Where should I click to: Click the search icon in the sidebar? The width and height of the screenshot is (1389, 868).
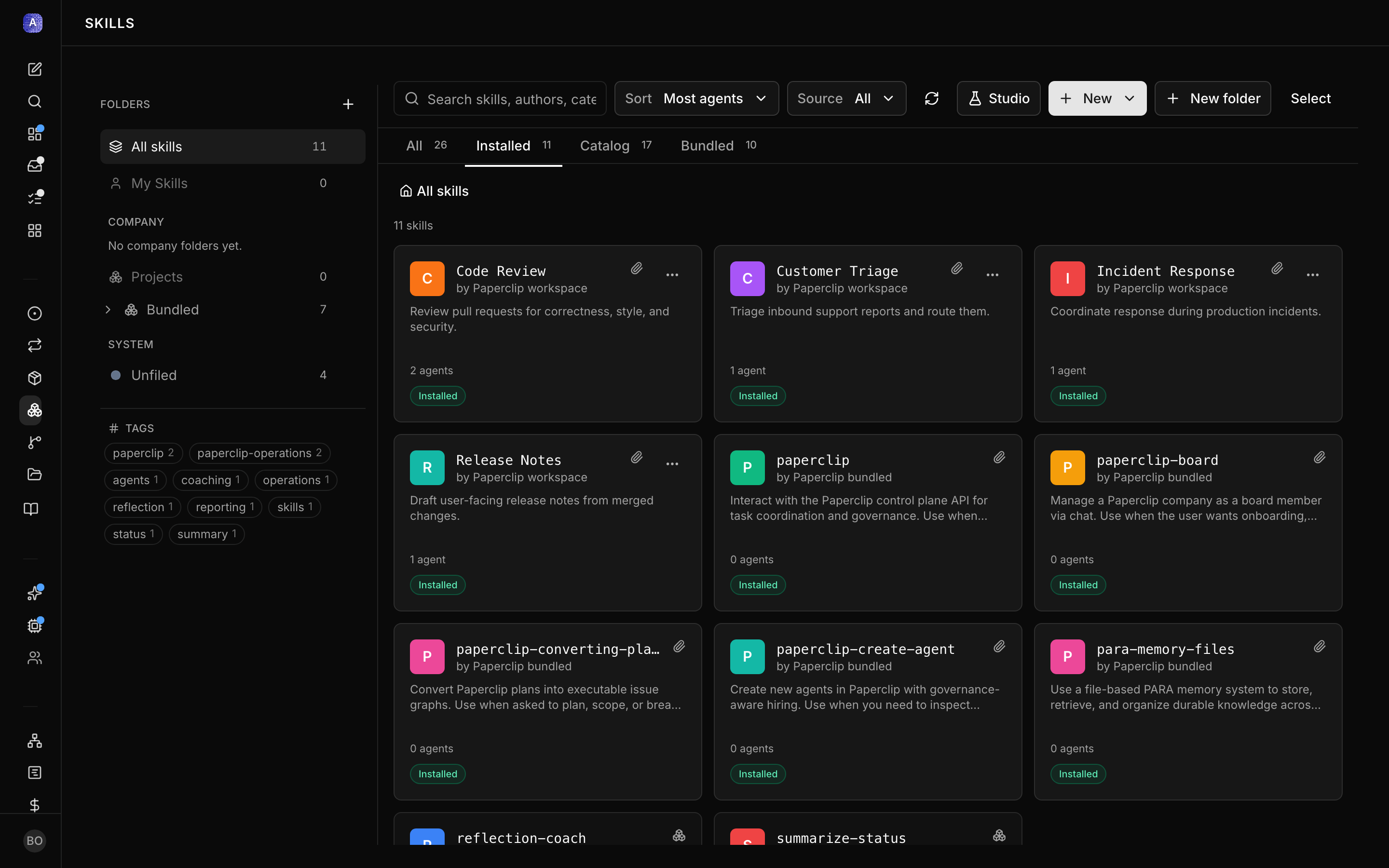(x=34, y=102)
